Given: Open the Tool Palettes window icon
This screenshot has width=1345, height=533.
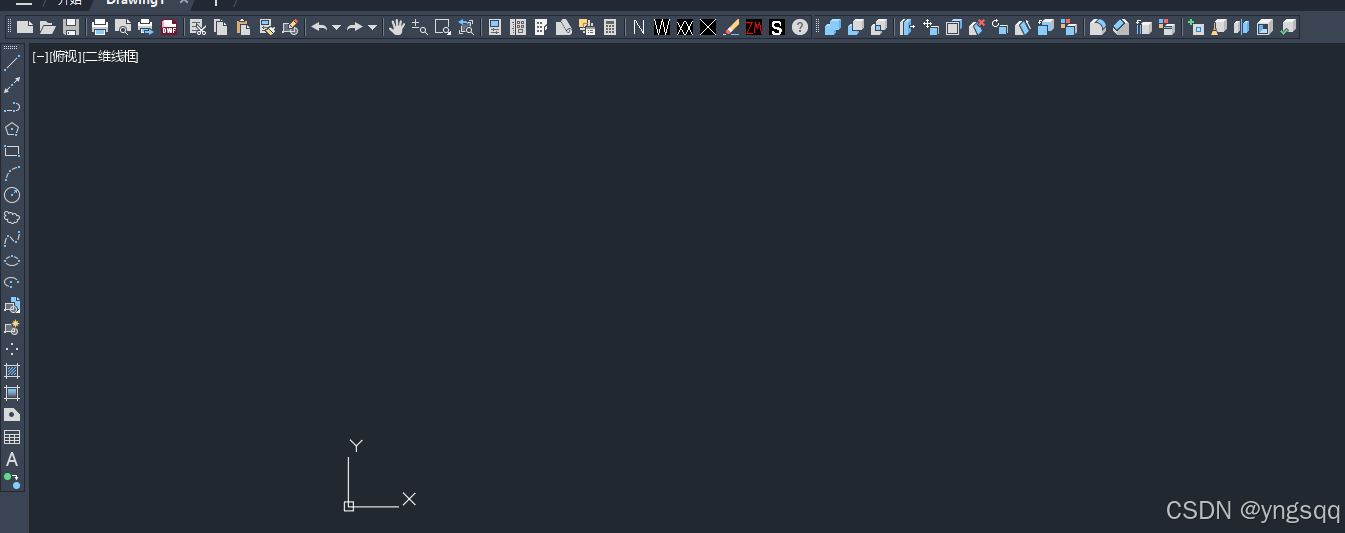Looking at the screenshot, I should [541, 27].
